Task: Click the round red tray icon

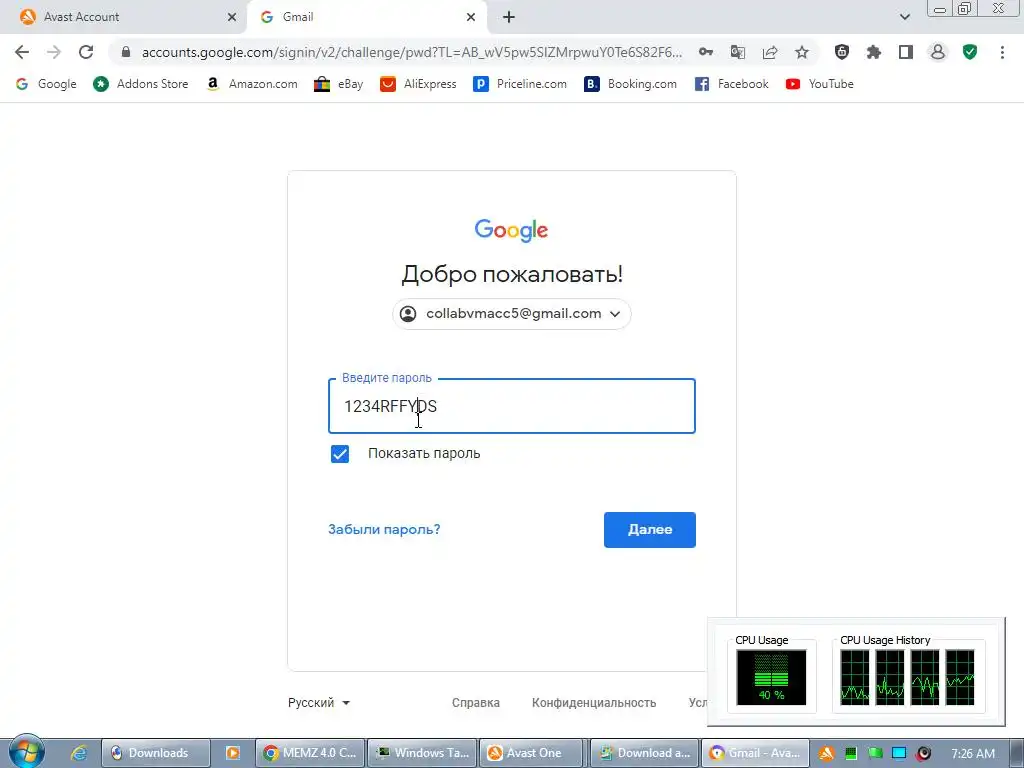Action: [x=923, y=753]
